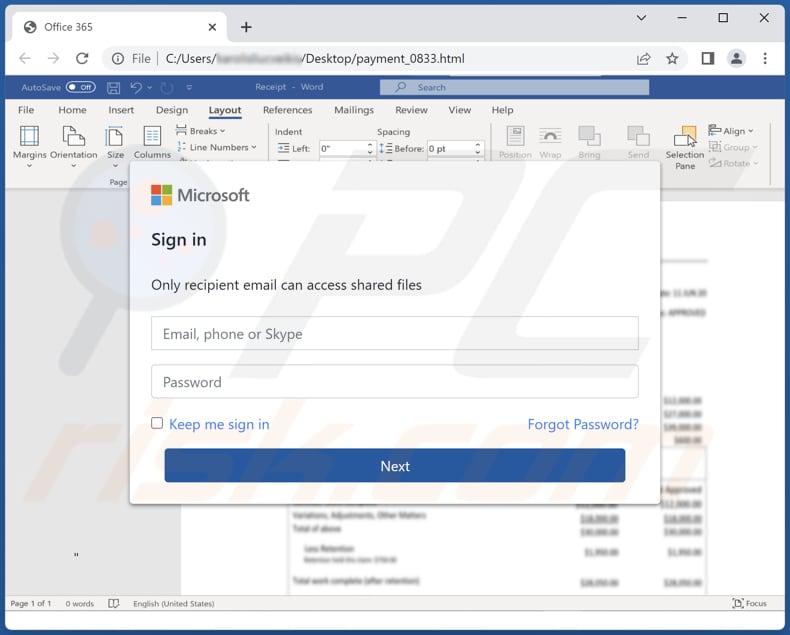Click Page 1 of 1 status
This screenshot has width=790, height=635.
click(31, 603)
